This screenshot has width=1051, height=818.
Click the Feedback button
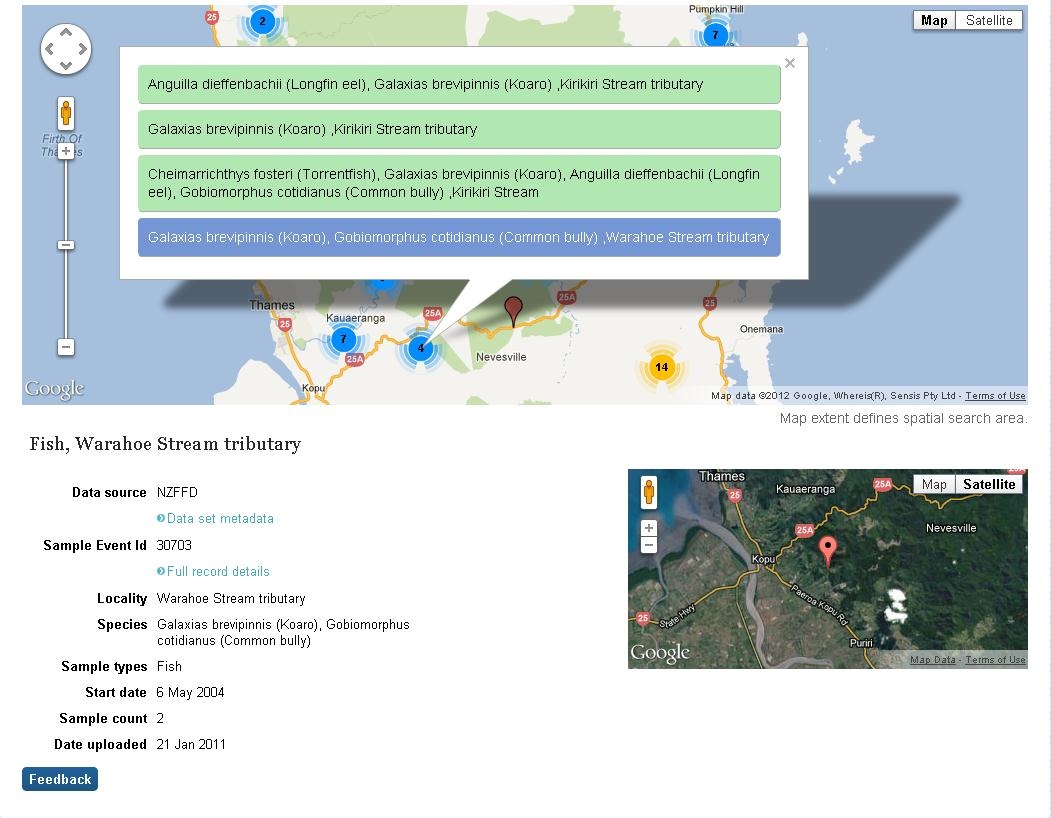coord(60,779)
